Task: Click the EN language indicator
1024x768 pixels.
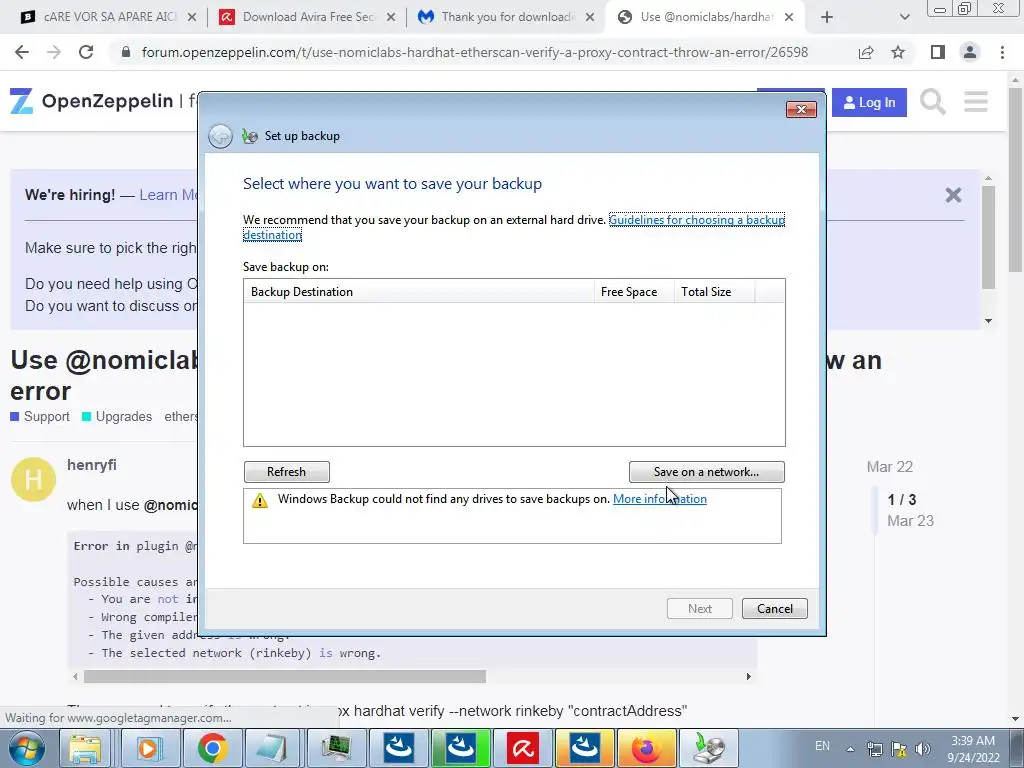Action: (822, 746)
